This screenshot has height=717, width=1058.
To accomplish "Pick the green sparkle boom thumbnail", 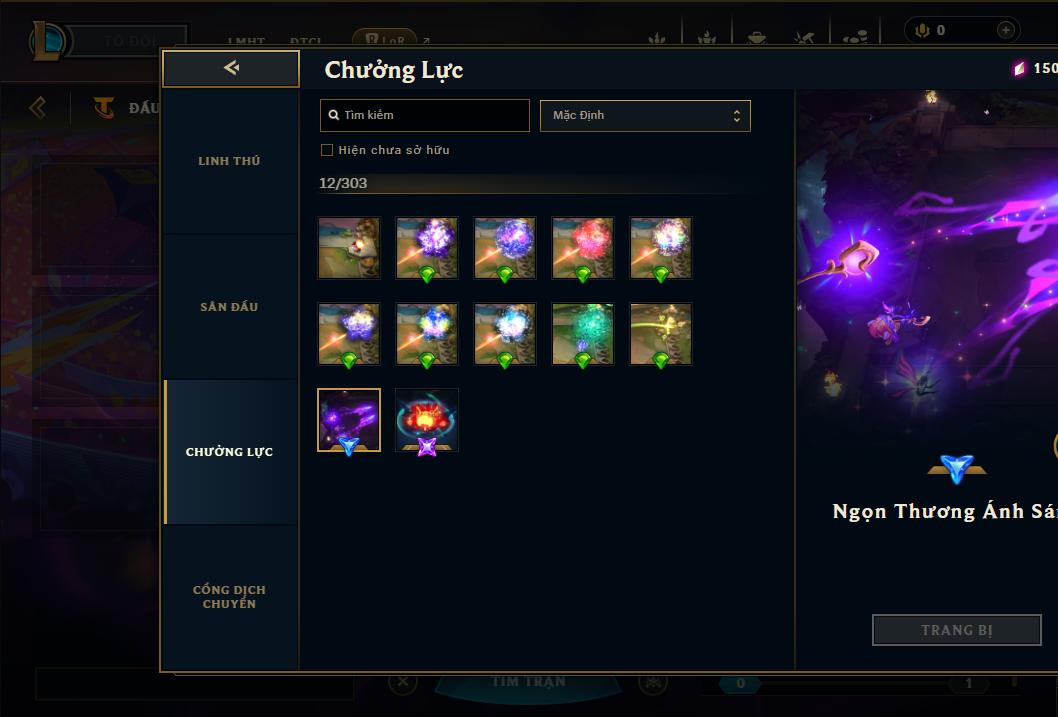I will click(x=582, y=334).
